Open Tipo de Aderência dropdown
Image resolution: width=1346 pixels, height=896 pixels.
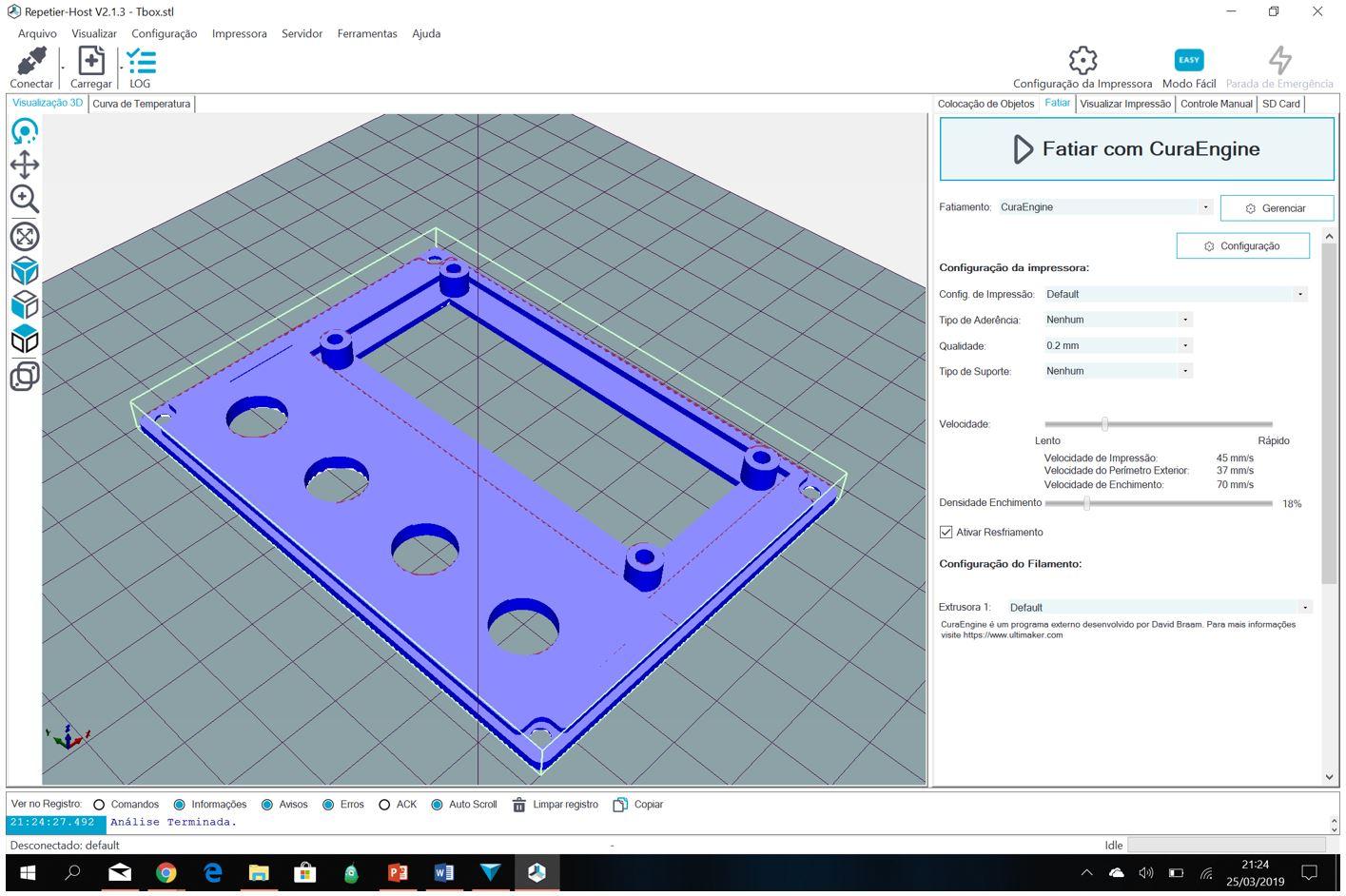[1118, 320]
